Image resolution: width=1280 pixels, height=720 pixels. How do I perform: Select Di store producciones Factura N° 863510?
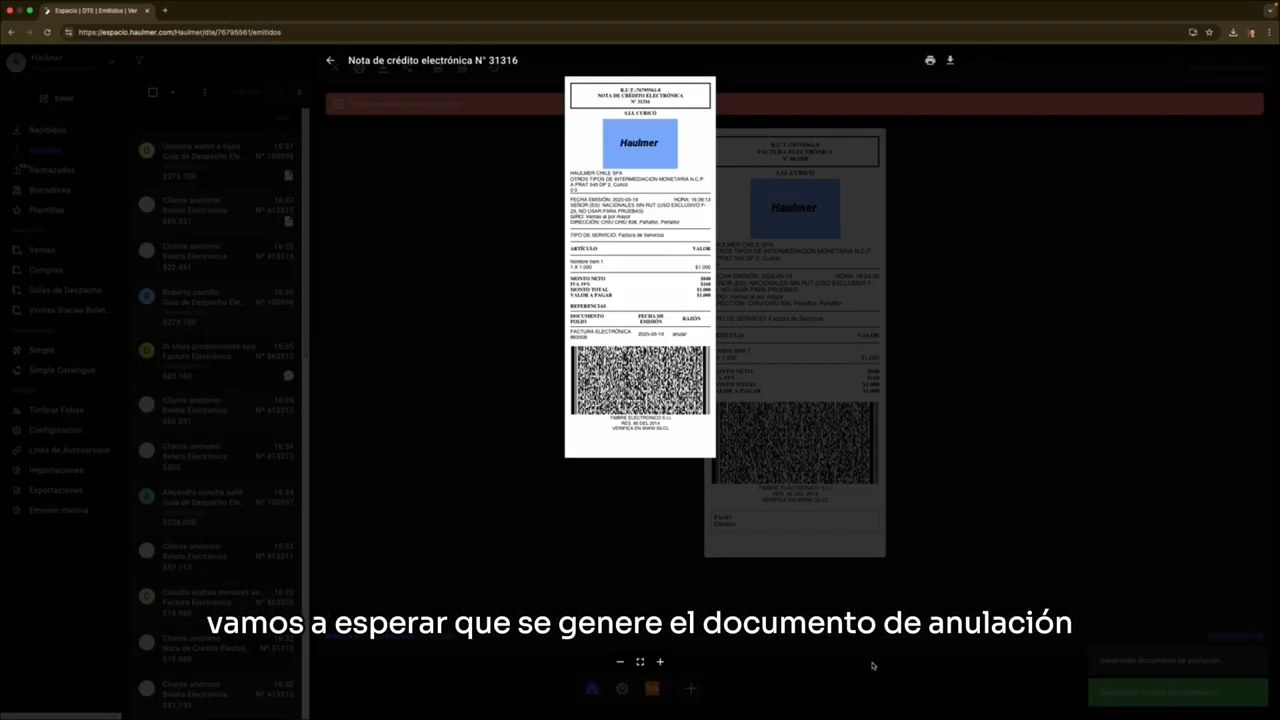tap(216, 361)
